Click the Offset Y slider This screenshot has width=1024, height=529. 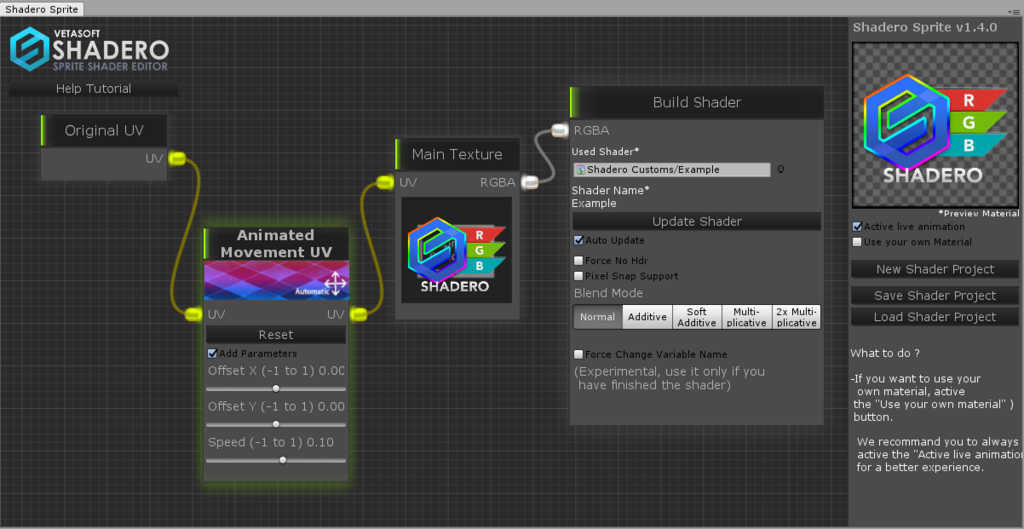pyautogui.click(x=276, y=425)
